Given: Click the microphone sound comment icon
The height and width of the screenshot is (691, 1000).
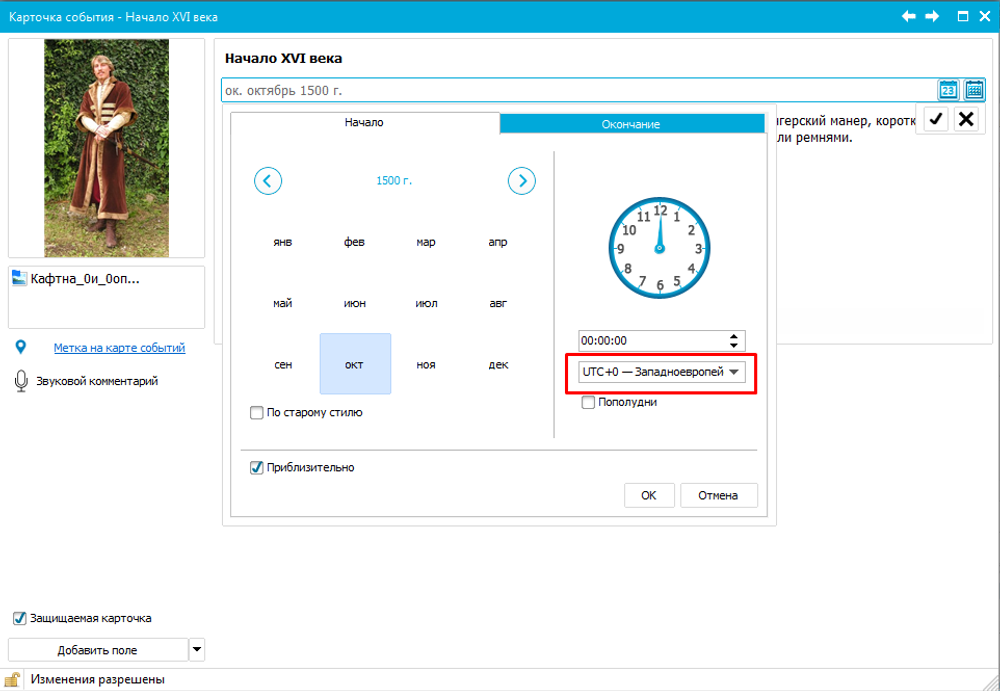Looking at the screenshot, I should tap(21, 381).
